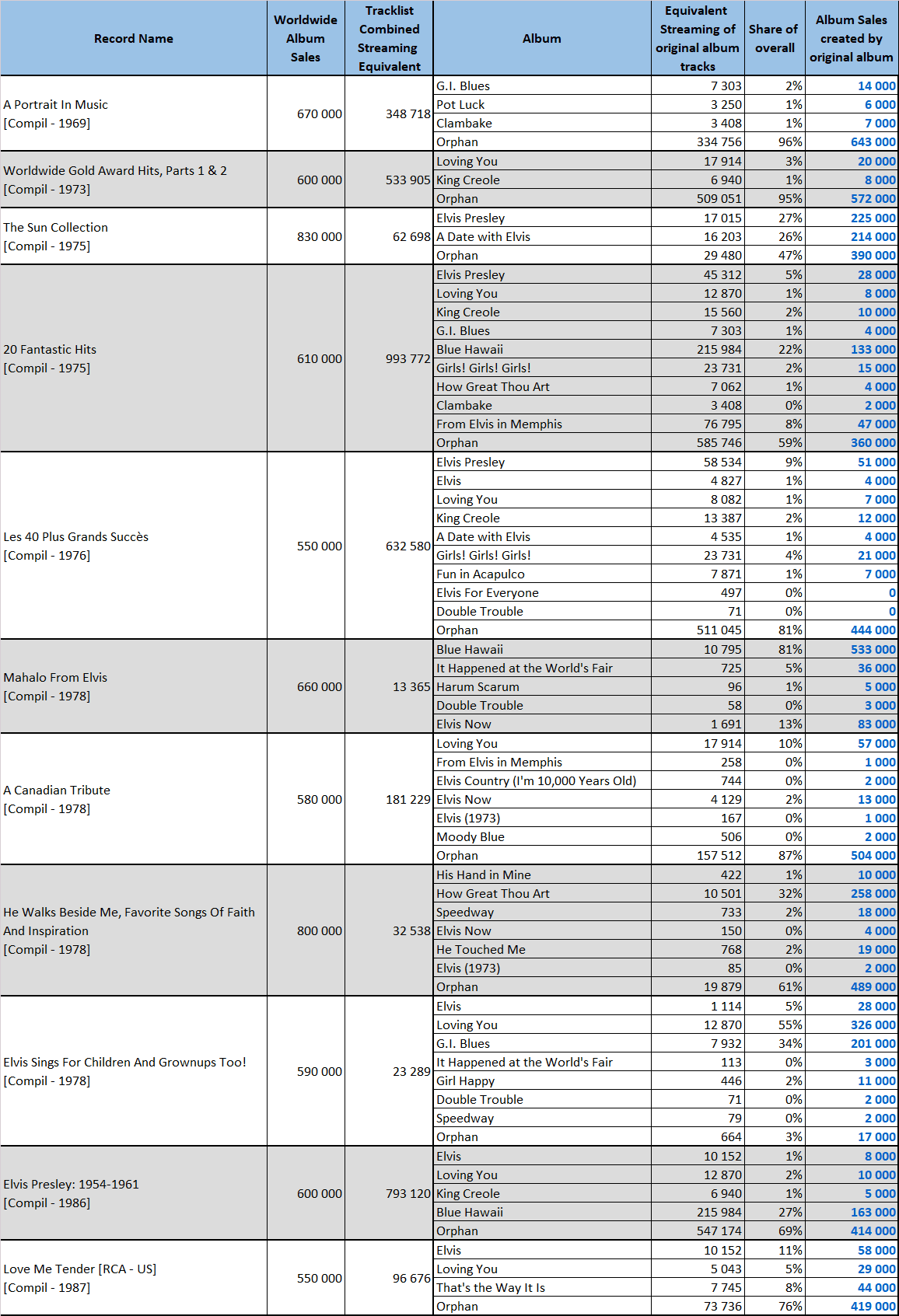899x1316 pixels.
Task: Click album sales value 572 000
Action: pyautogui.click(x=852, y=198)
